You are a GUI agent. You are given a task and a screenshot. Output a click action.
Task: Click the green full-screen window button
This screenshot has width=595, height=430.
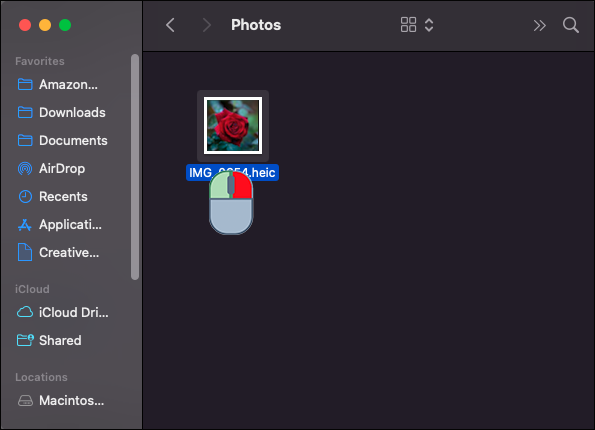click(x=65, y=25)
